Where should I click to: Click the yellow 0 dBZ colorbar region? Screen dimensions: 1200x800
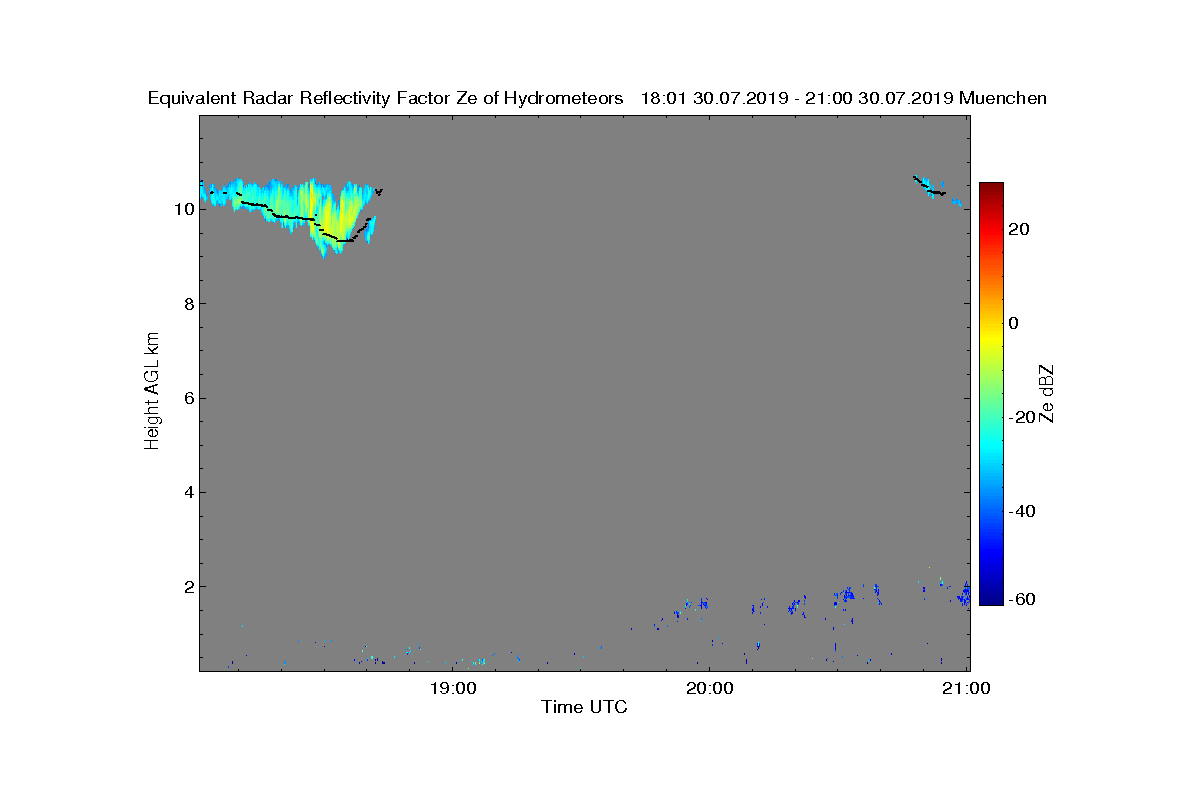click(x=991, y=323)
